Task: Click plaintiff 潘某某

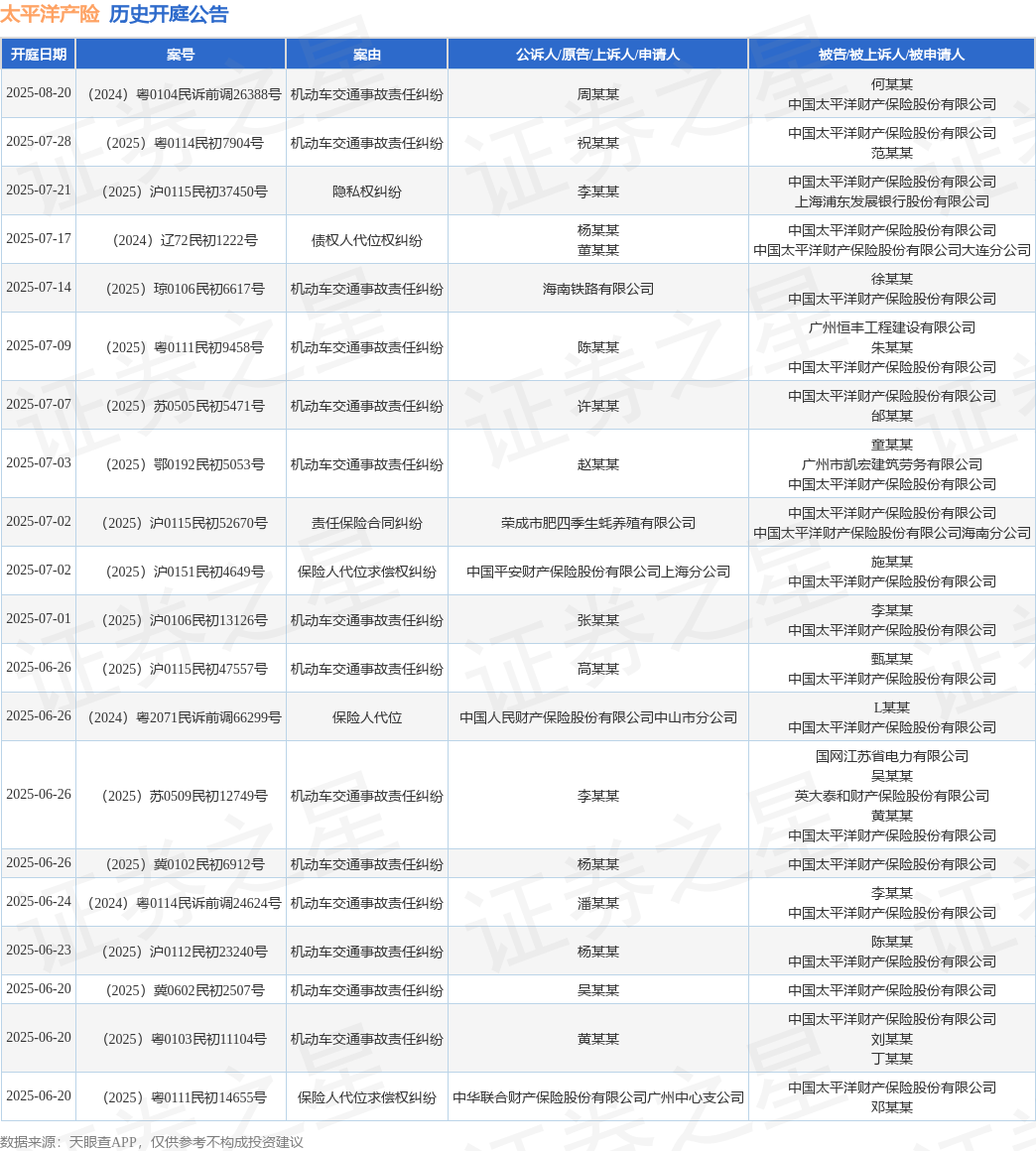Action: click(597, 903)
